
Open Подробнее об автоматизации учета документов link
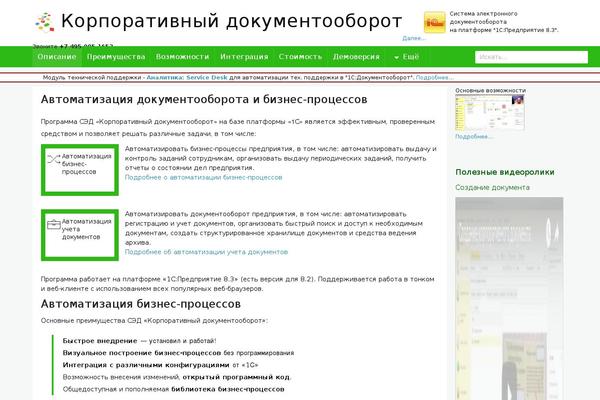point(206,252)
